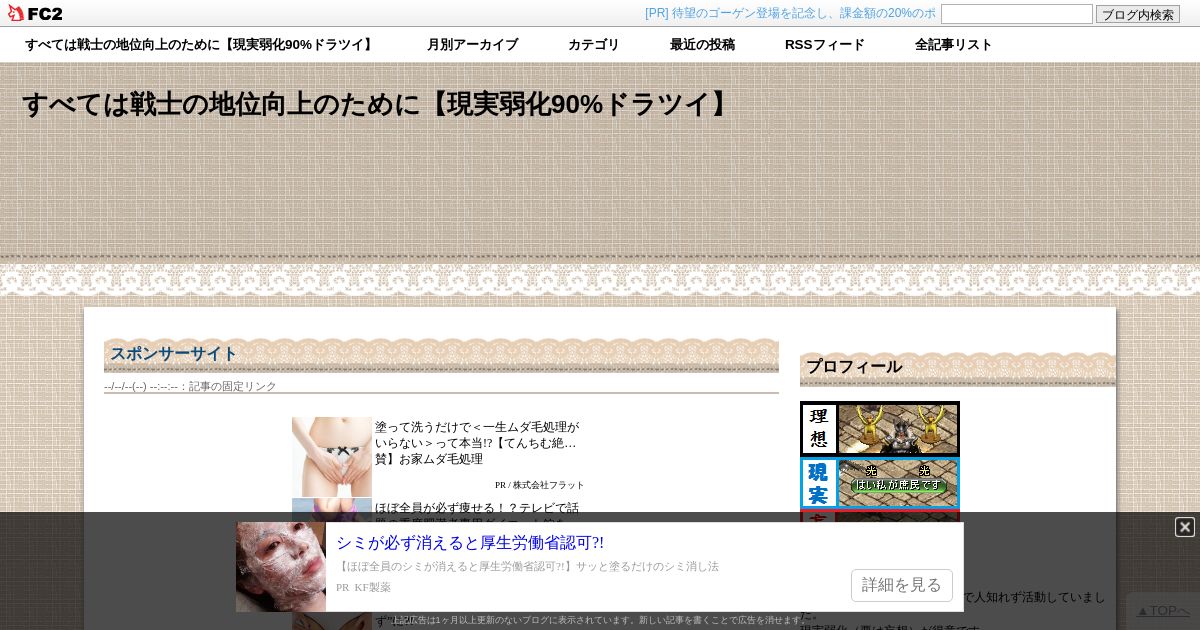Click the large blog header title
This screenshot has width=1200, height=630.
(x=379, y=104)
